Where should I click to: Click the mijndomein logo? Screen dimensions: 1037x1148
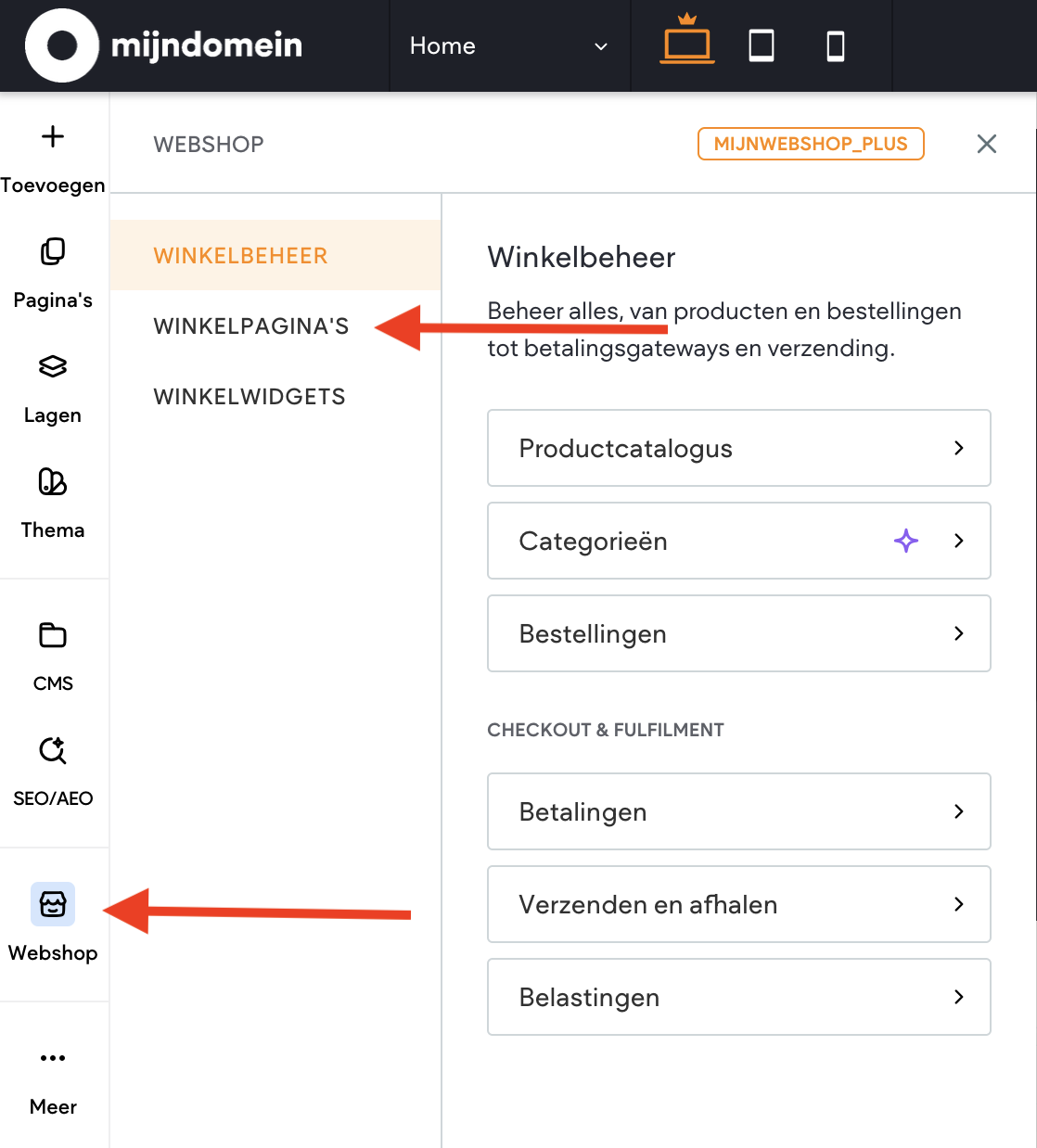(x=165, y=45)
